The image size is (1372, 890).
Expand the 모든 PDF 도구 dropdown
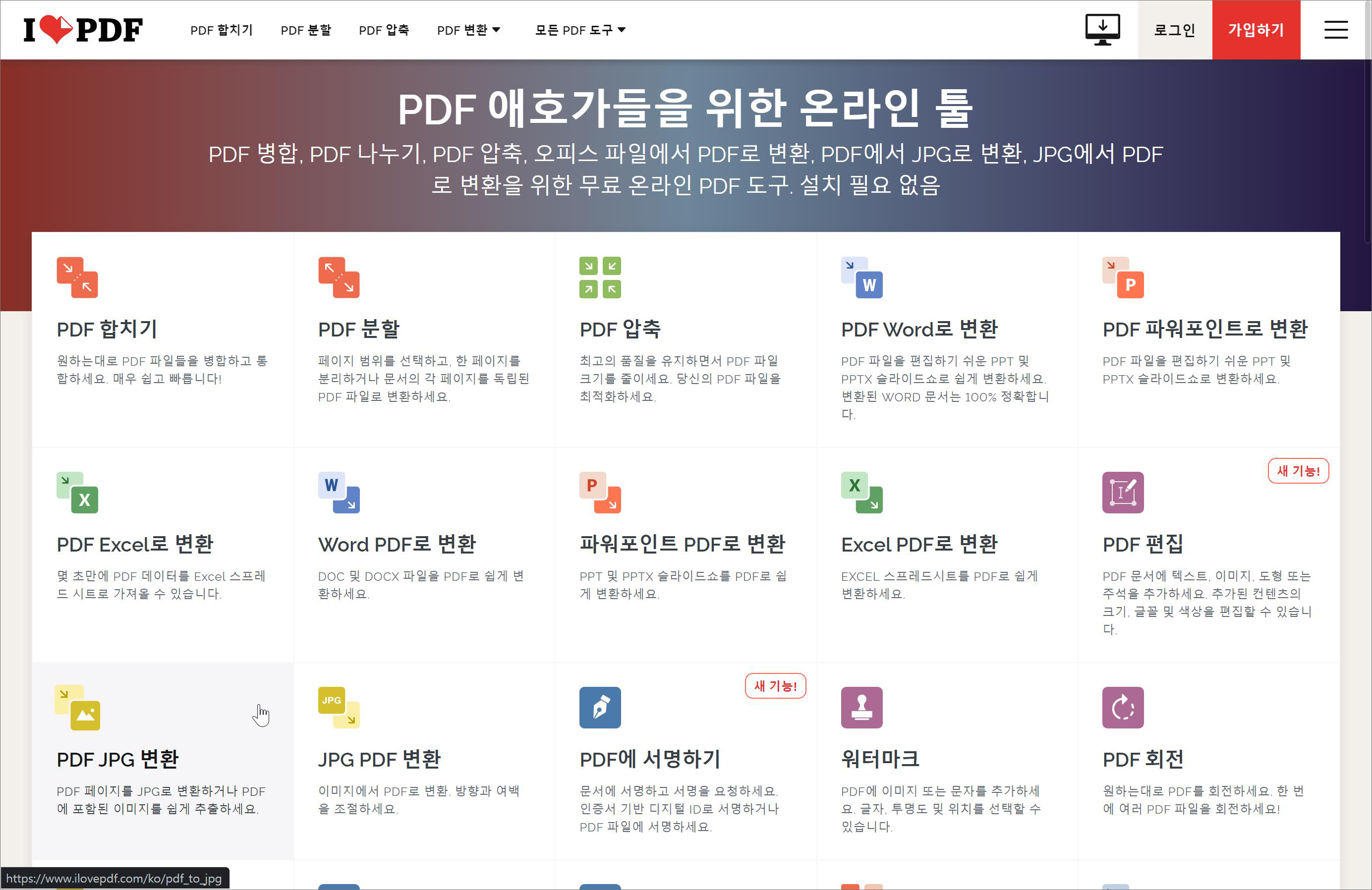click(579, 30)
